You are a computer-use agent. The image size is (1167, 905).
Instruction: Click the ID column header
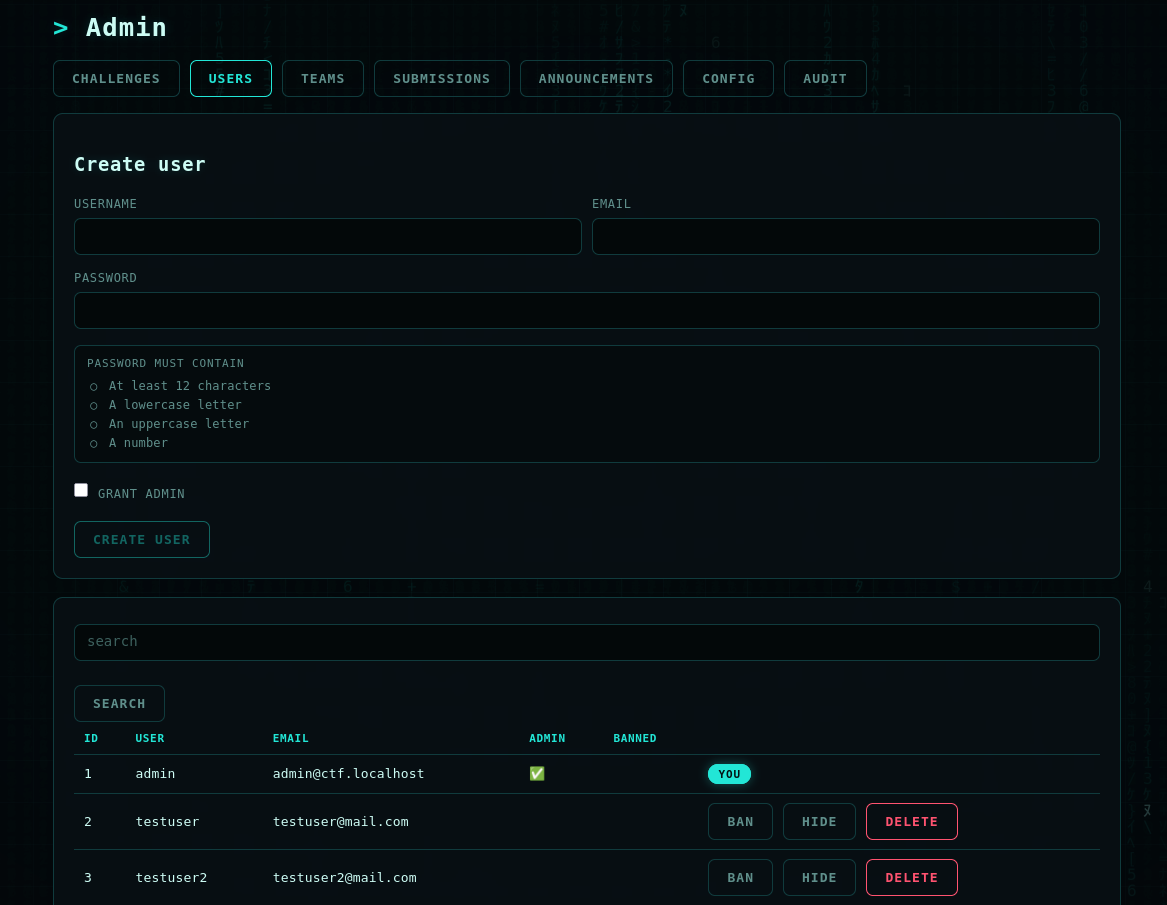pos(91,738)
